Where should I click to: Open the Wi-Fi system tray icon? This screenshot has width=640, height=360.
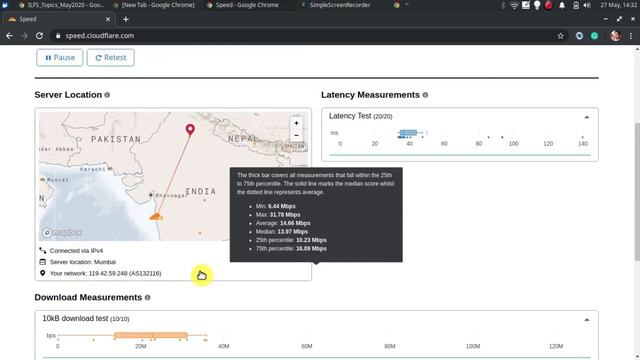click(514, 5)
